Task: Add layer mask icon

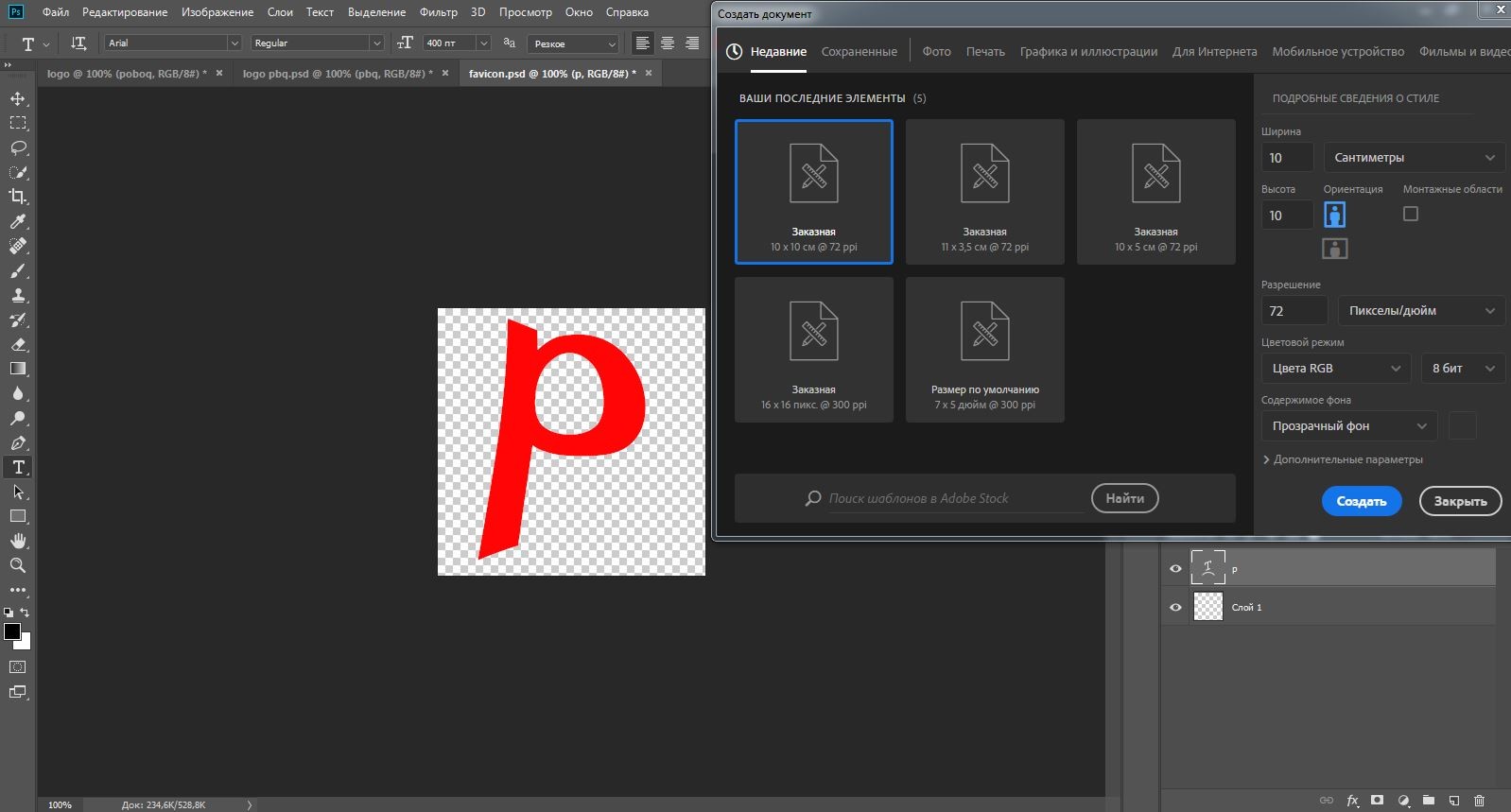Action: point(1378,801)
